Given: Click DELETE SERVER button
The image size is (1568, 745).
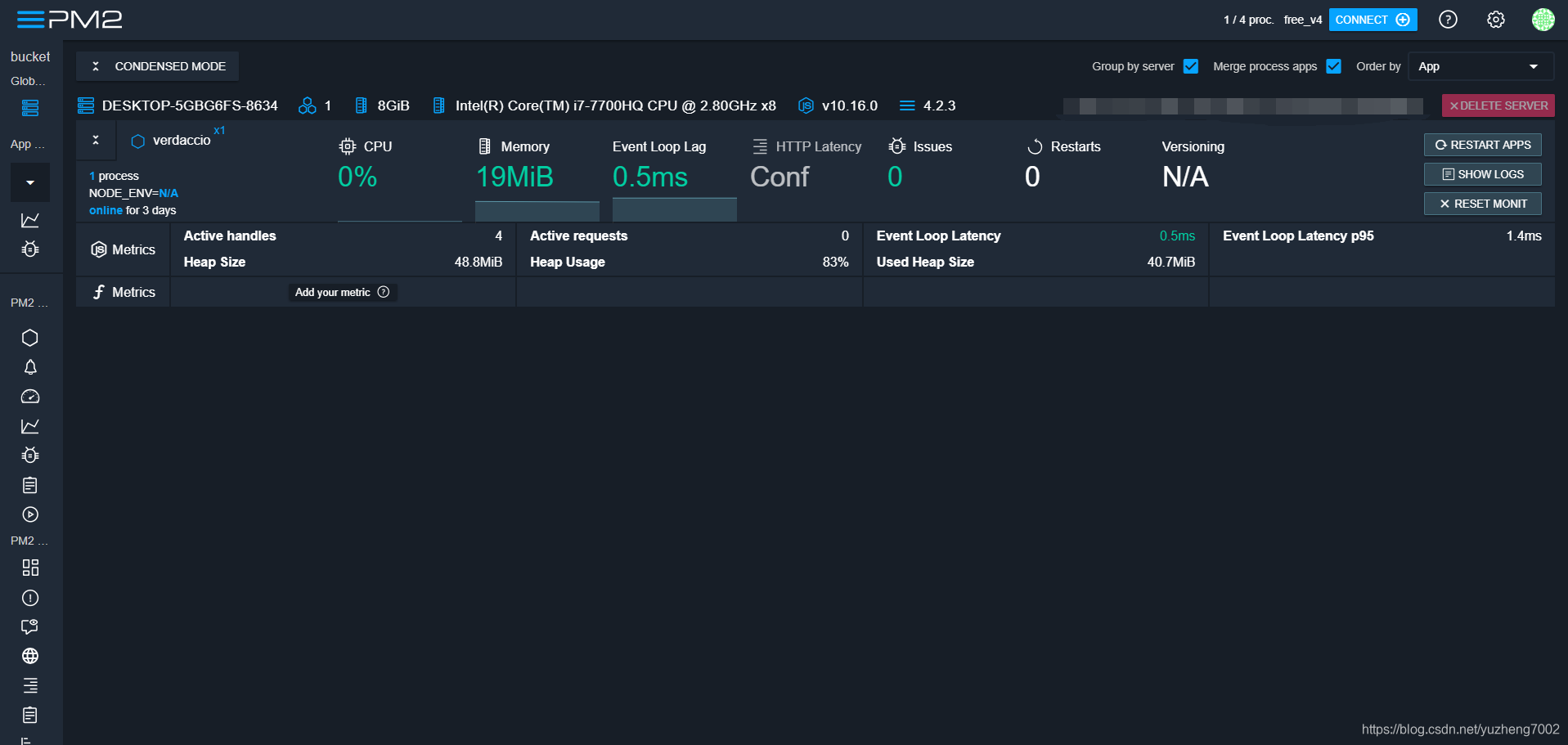Looking at the screenshot, I should (x=1498, y=105).
